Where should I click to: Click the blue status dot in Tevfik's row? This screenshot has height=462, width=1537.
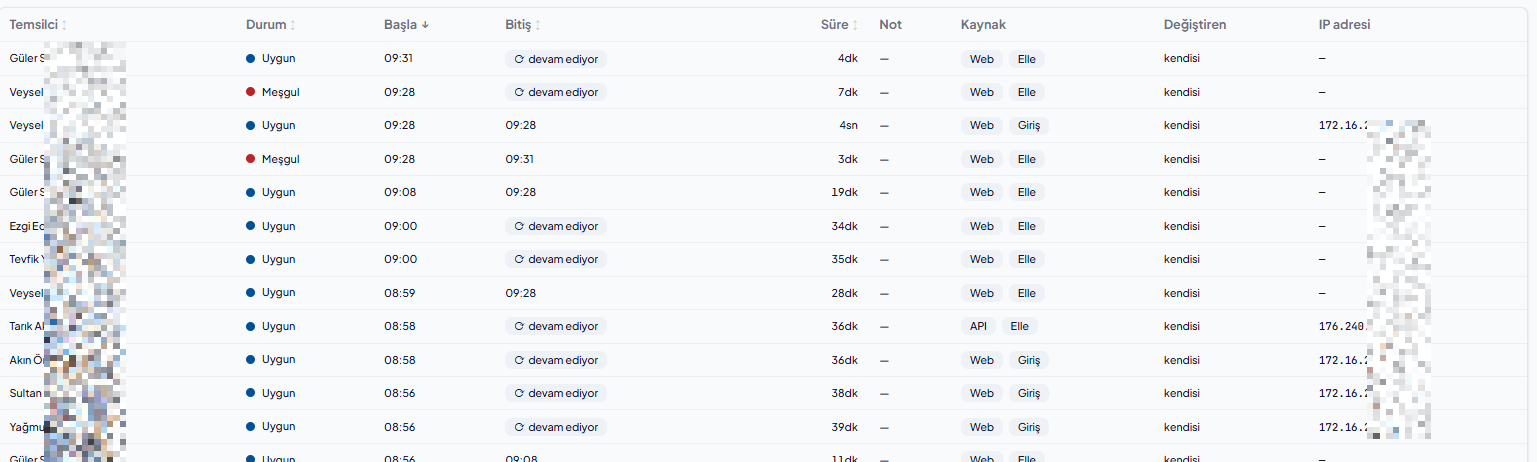(x=251, y=259)
